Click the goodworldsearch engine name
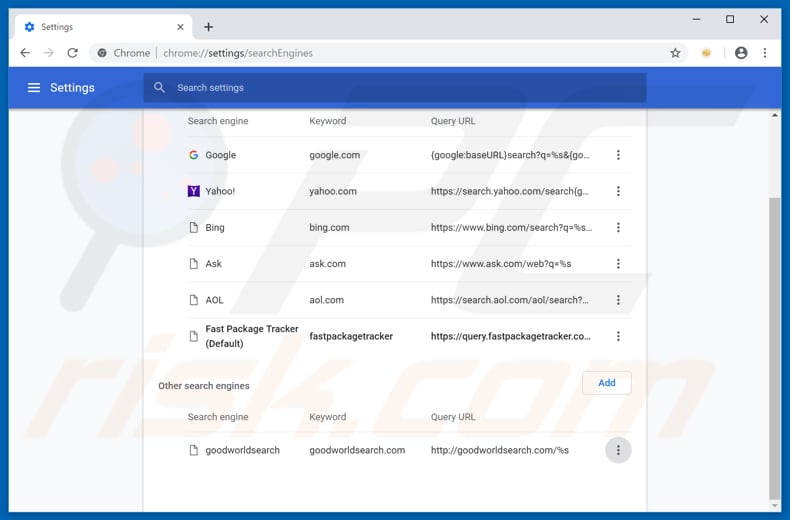 point(242,450)
